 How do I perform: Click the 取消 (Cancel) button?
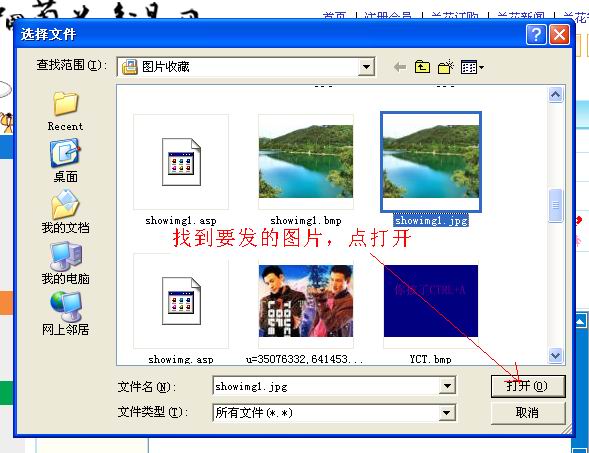(528, 413)
